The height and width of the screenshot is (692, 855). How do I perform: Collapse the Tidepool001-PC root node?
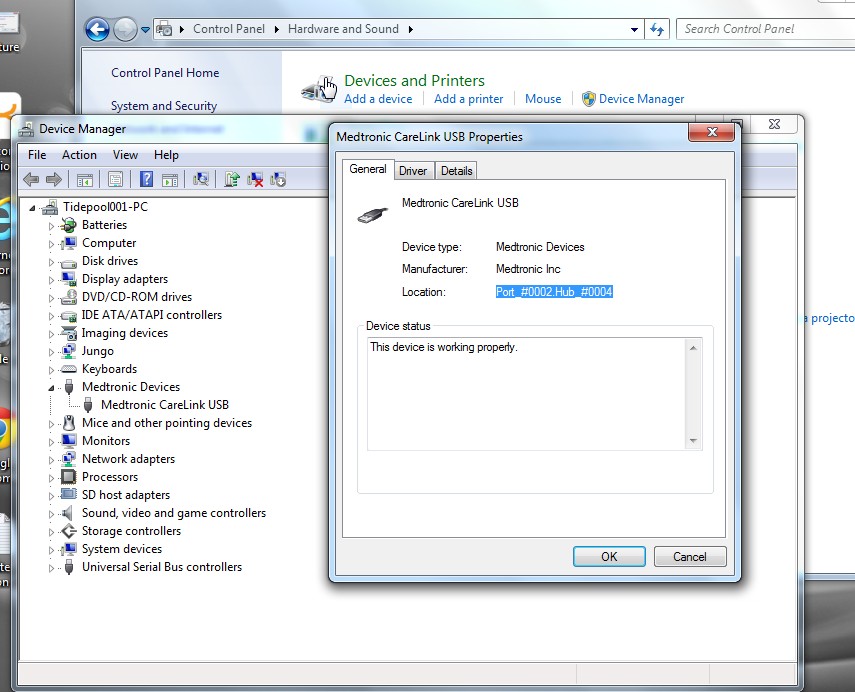(x=33, y=208)
